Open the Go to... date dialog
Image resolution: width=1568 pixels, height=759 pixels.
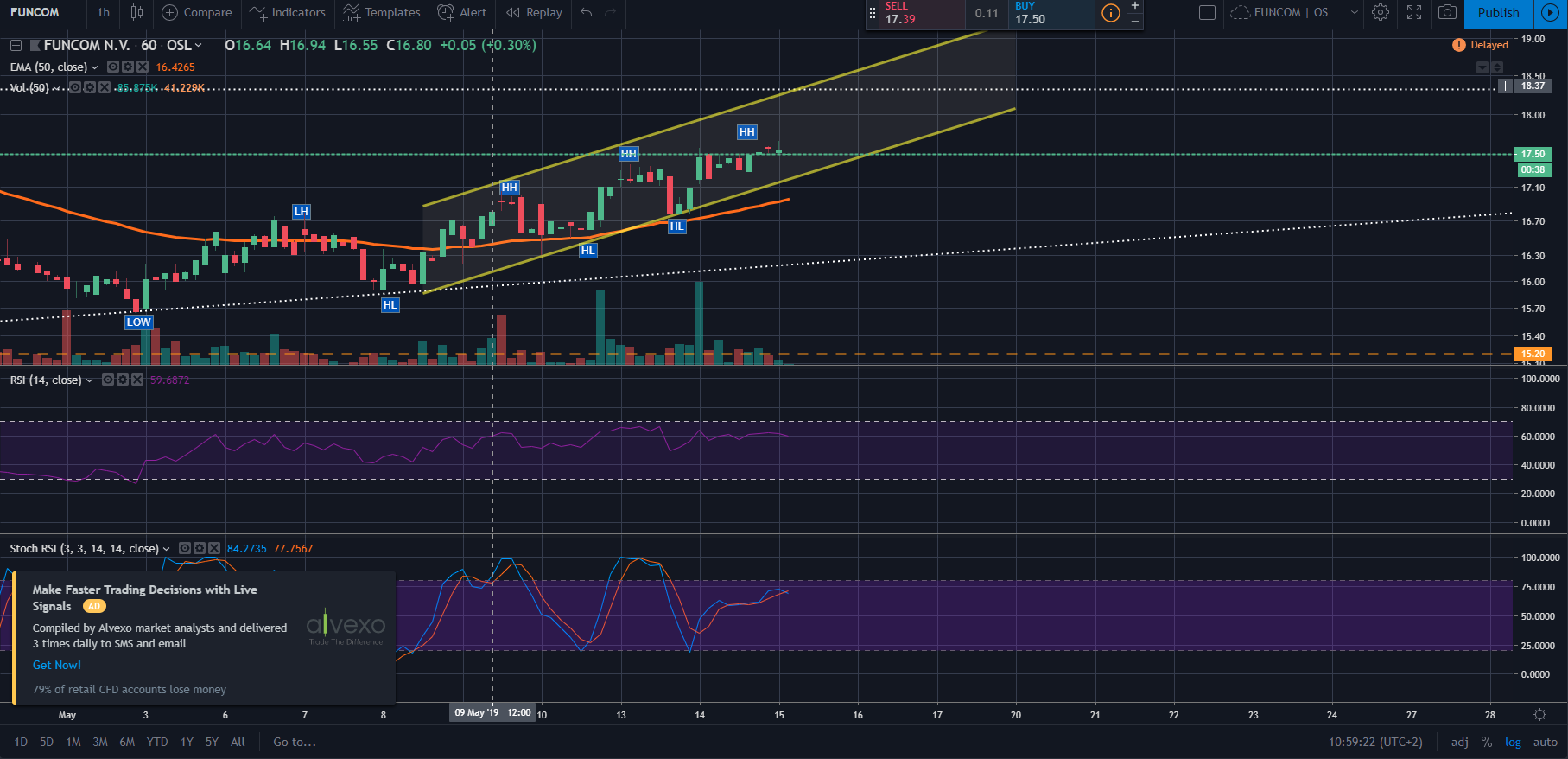295,742
